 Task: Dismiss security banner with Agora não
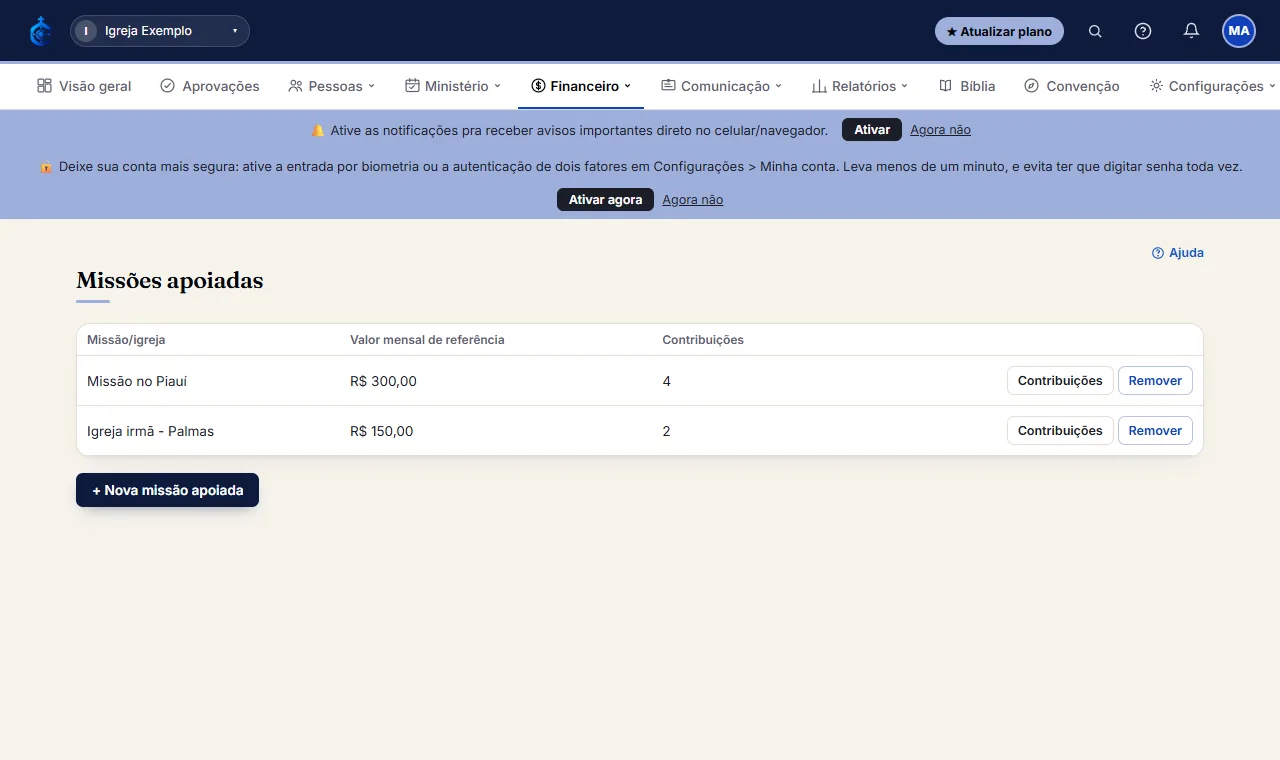[x=692, y=200]
